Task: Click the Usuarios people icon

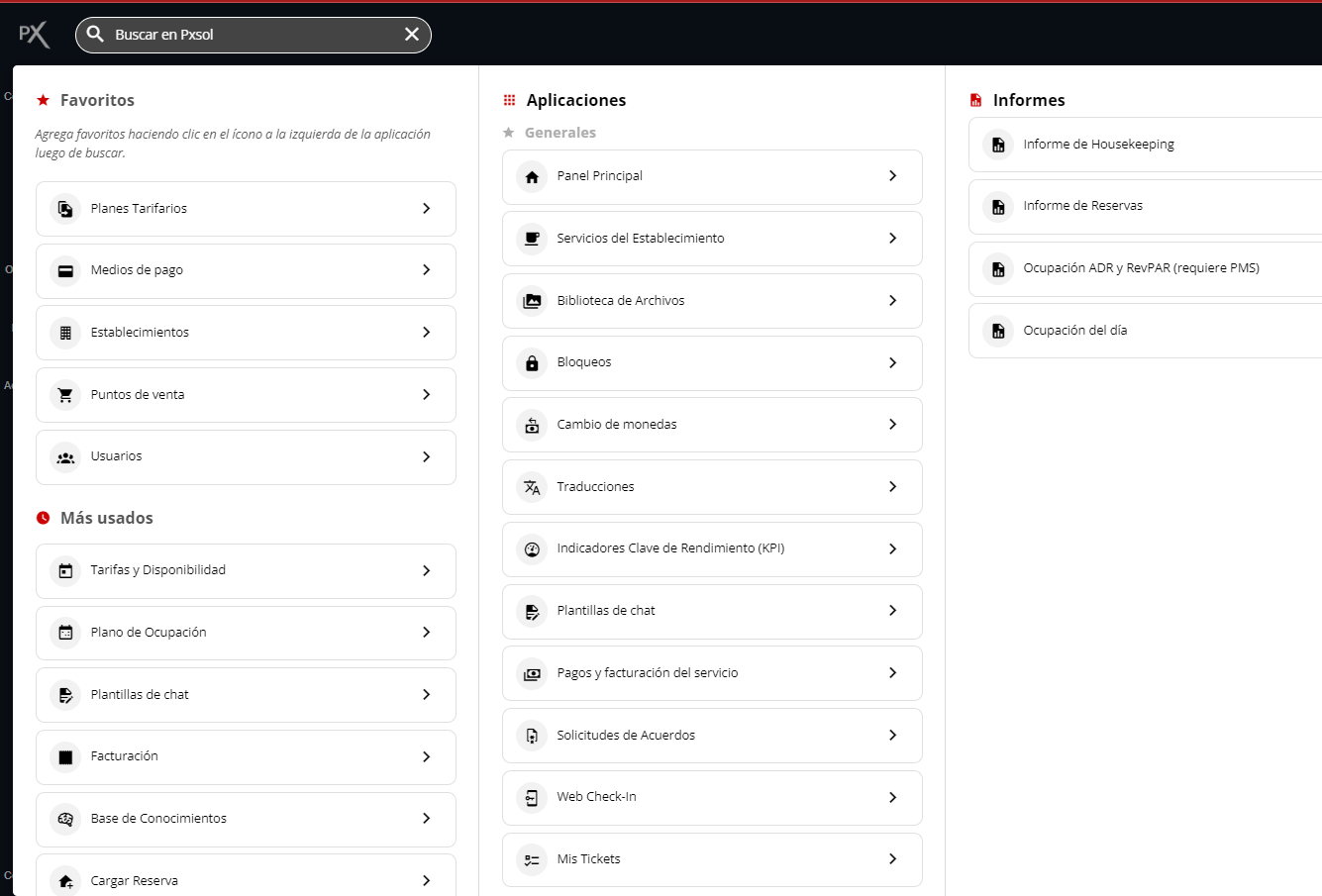Action: [65, 457]
